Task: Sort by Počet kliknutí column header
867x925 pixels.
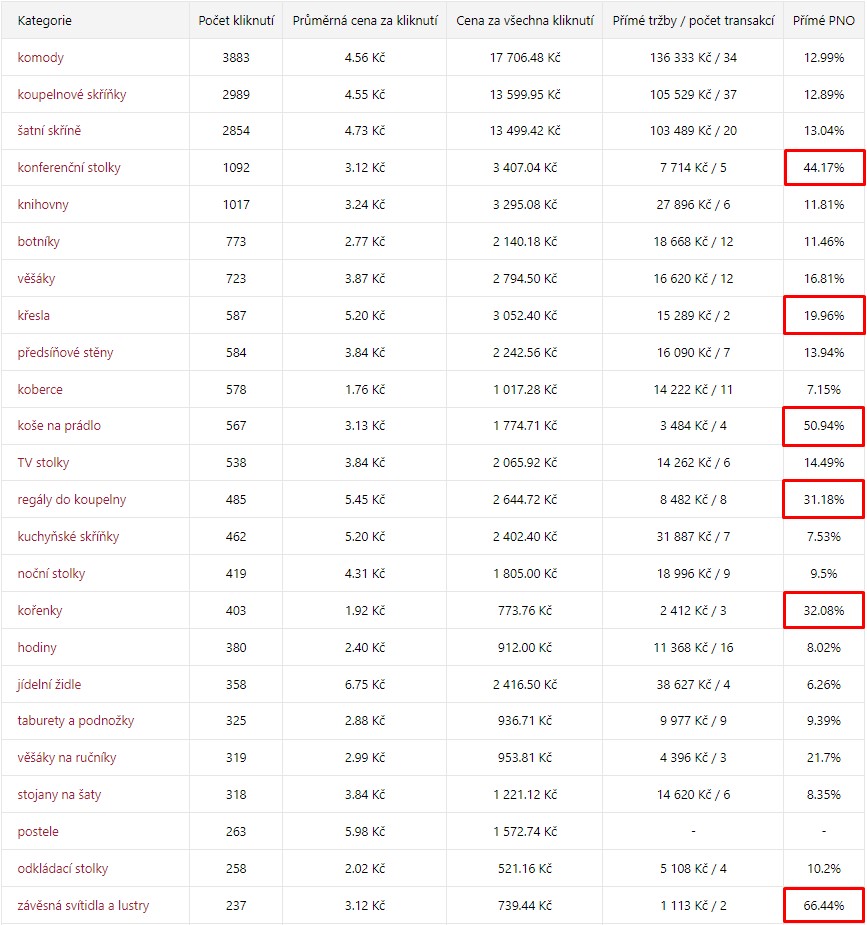Action: [236, 21]
